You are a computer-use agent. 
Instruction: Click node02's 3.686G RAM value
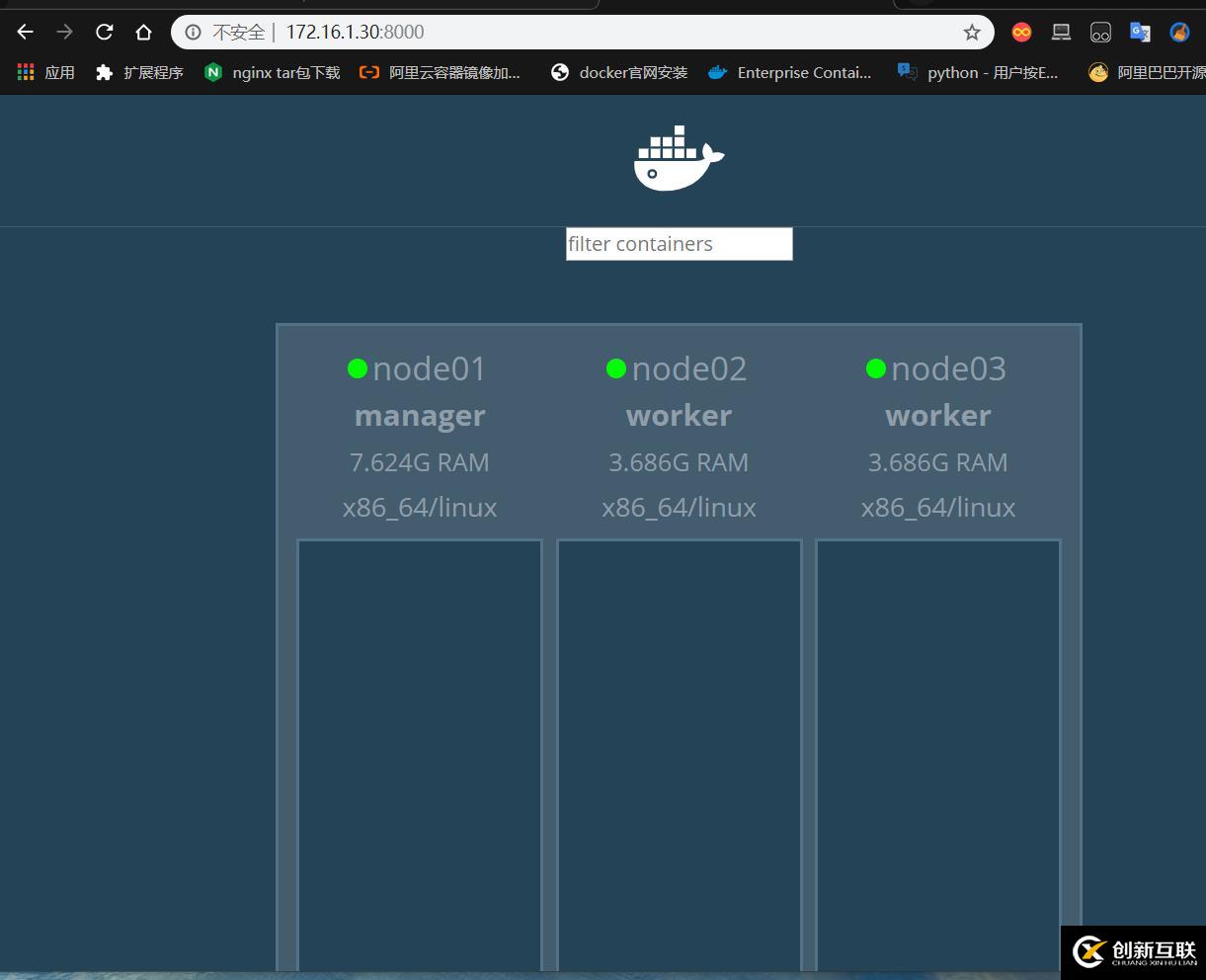coord(680,462)
